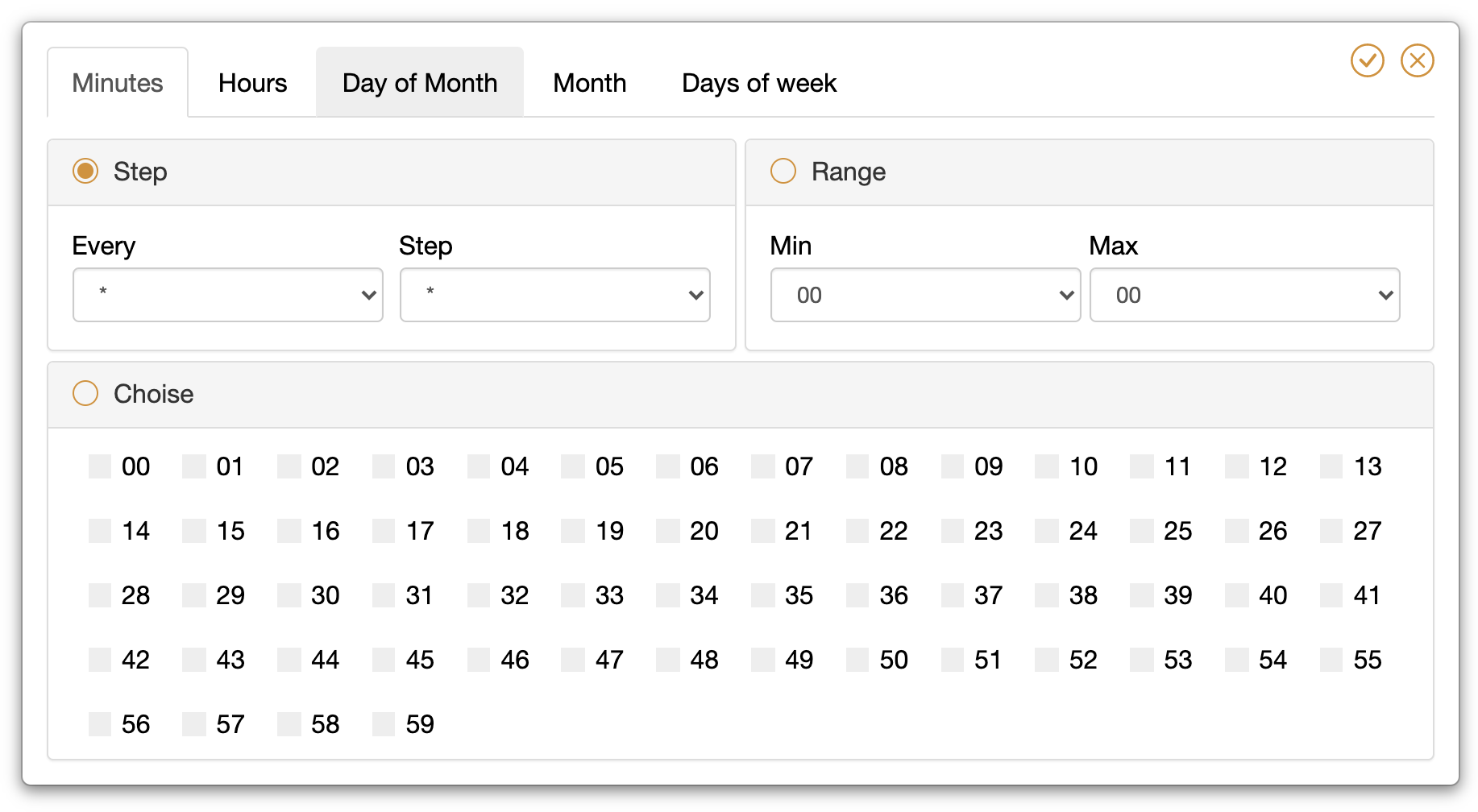Expand the Min dropdown
This screenshot has height=812, width=1478.
point(924,295)
